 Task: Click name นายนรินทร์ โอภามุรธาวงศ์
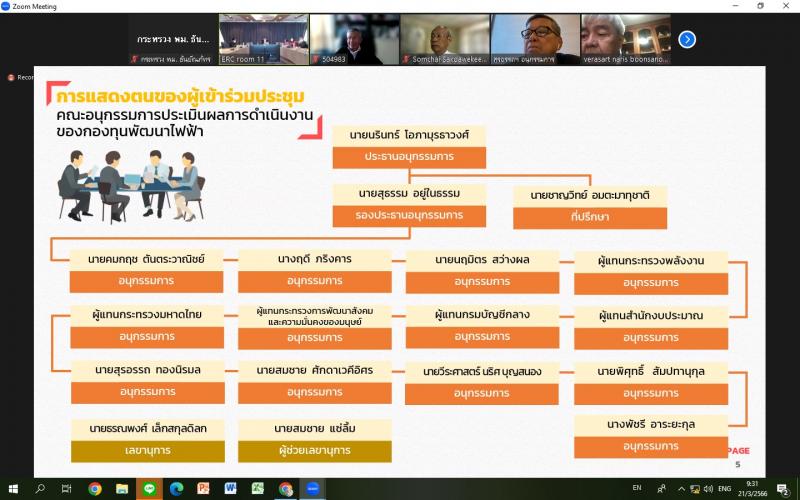pos(409,135)
